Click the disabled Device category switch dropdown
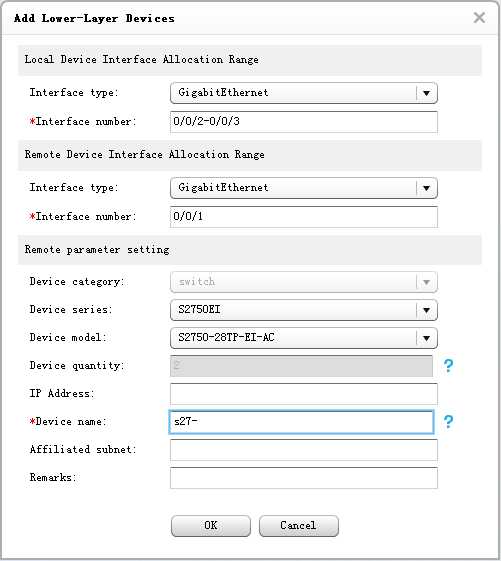Image resolution: width=501 pixels, height=561 pixels. tap(303, 282)
